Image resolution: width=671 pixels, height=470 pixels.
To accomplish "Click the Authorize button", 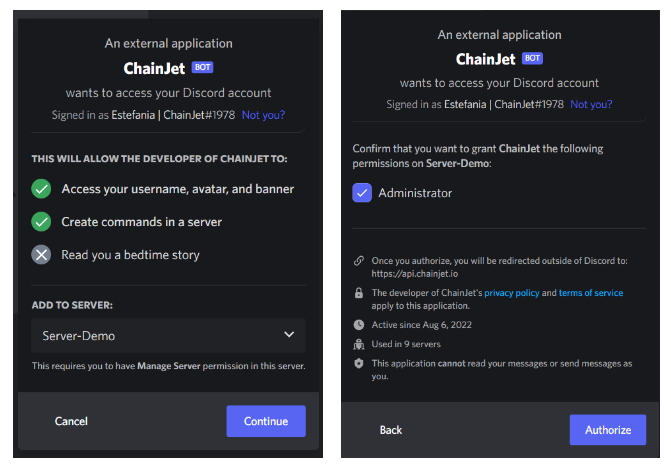I will coord(608,430).
